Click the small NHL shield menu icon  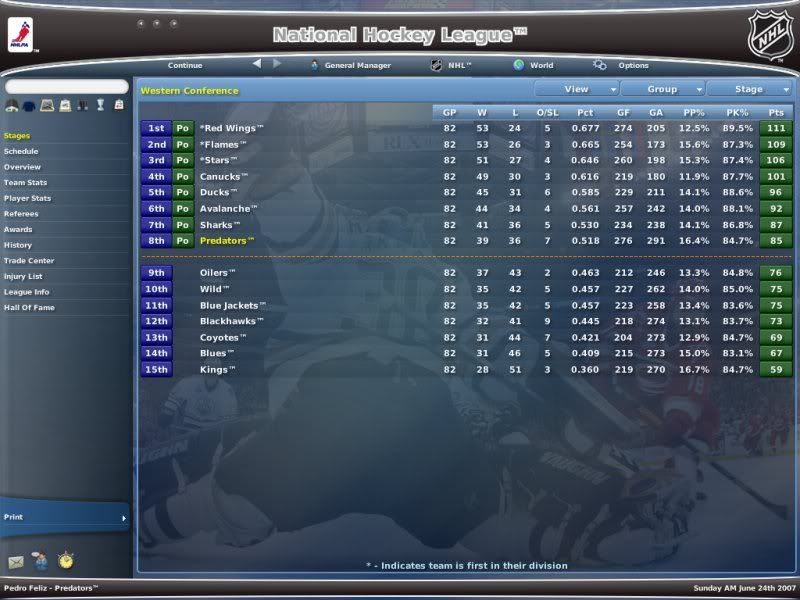[436, 65]
